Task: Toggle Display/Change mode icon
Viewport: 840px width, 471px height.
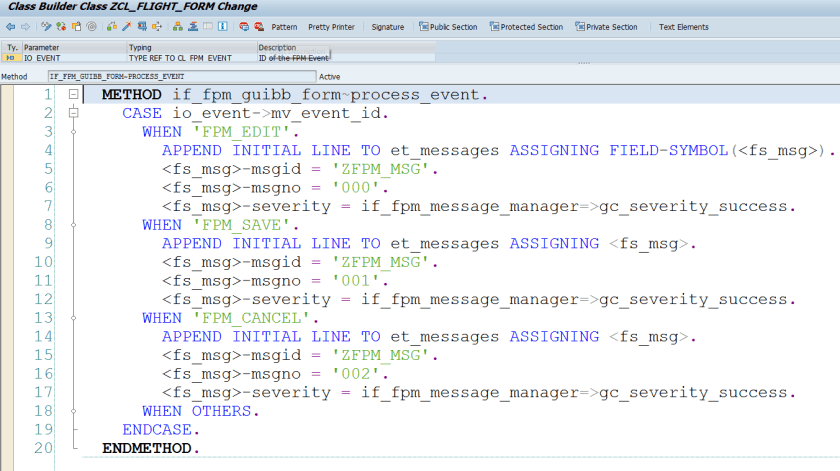Action: click(47, 27)
